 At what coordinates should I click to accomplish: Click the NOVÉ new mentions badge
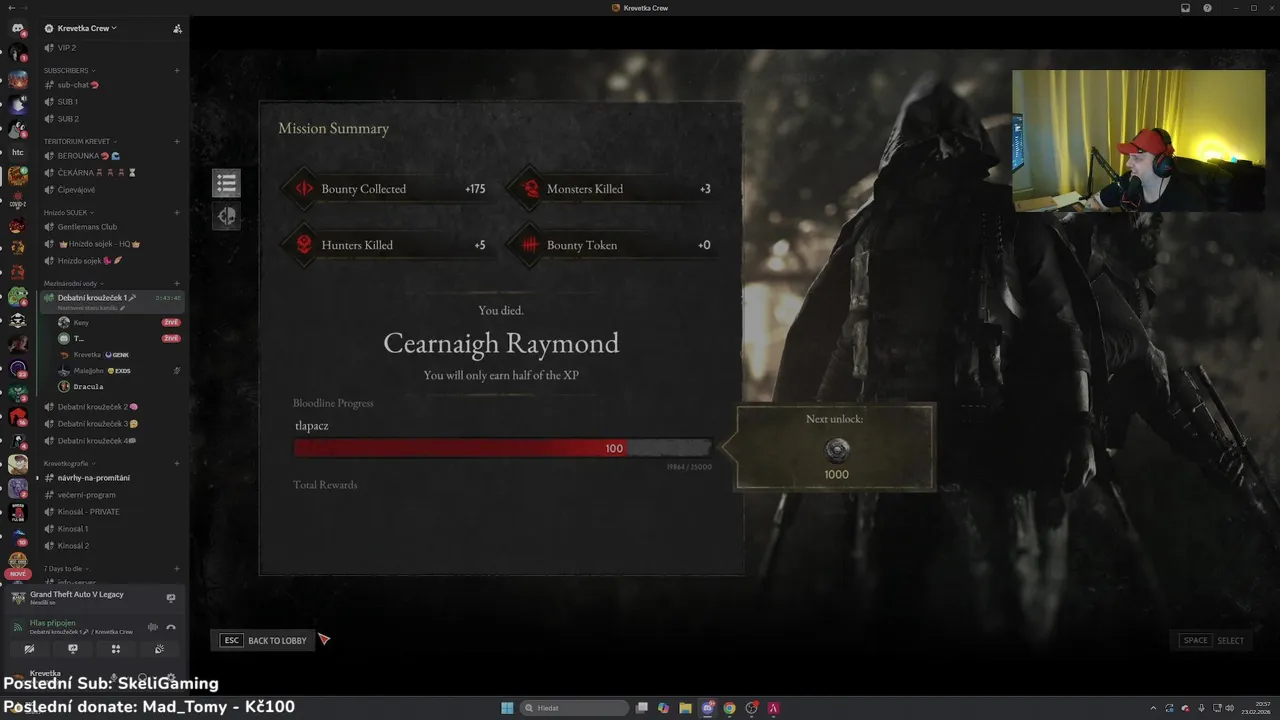[17, 574]
